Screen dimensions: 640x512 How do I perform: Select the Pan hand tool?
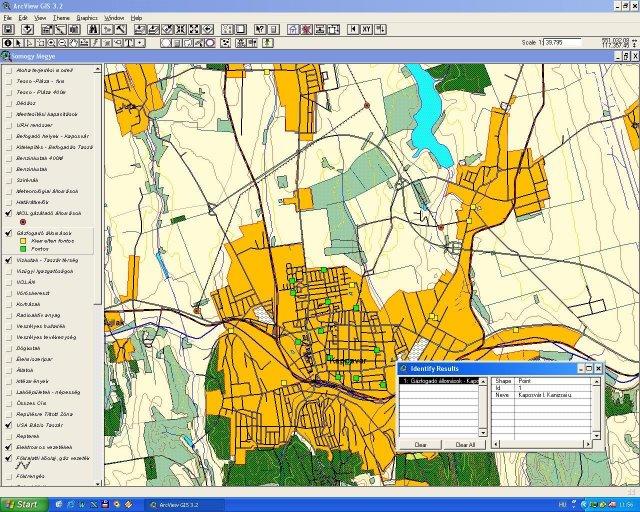(75, 43)
